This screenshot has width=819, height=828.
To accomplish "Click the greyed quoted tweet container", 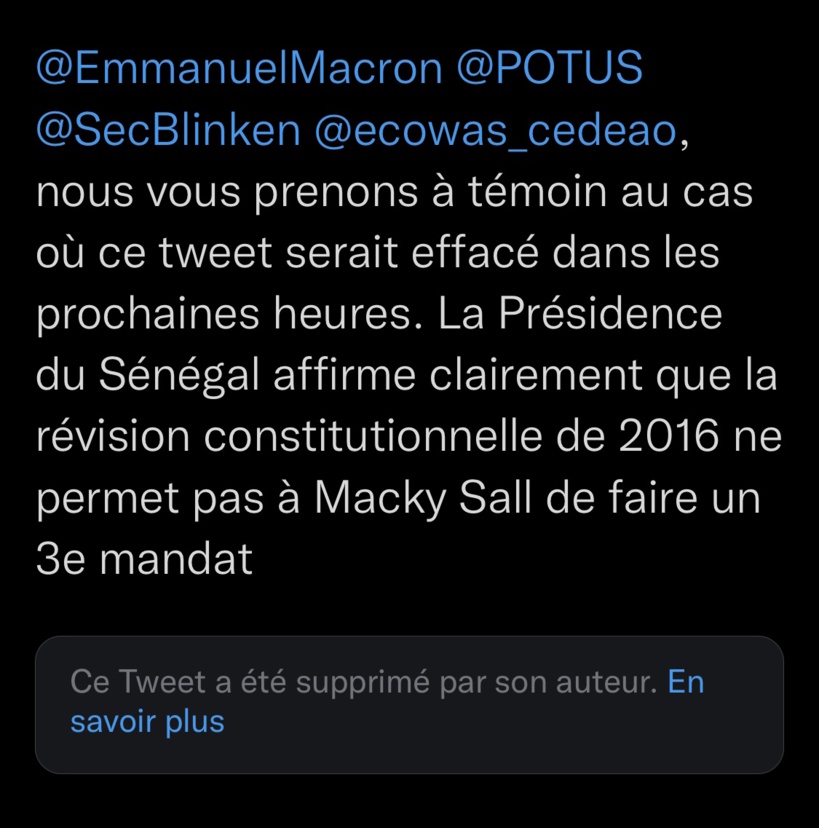I will pos(409,705).
